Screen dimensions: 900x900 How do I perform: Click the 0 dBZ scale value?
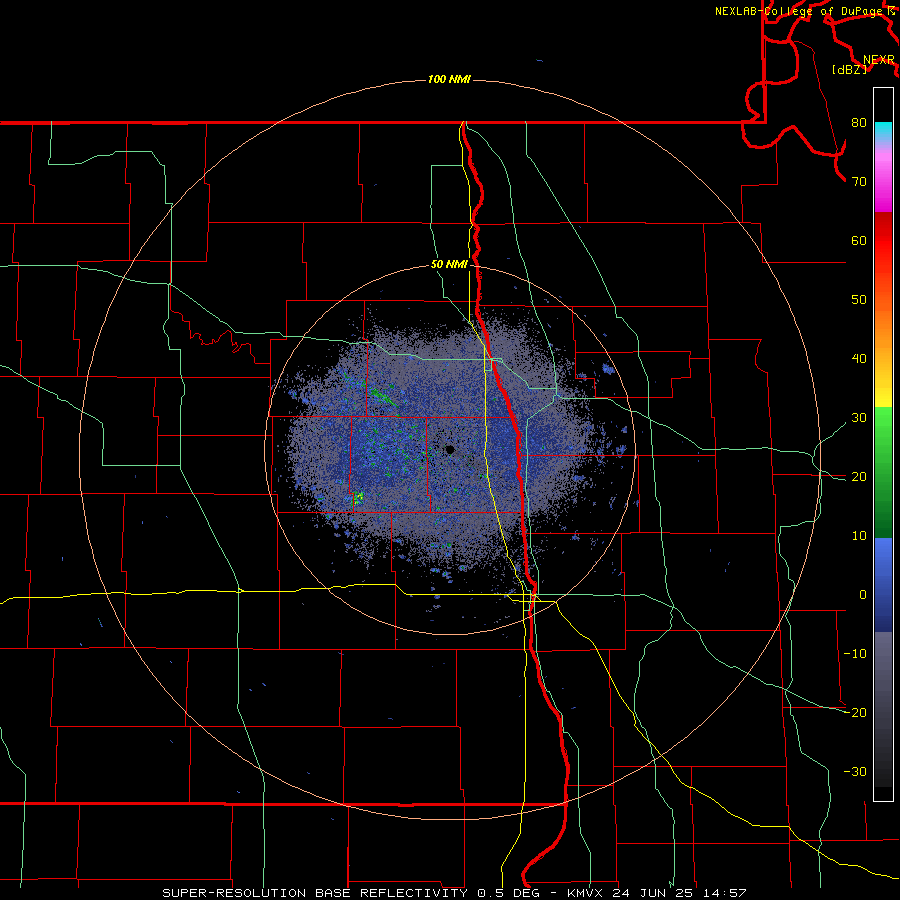tap(863, 595)
